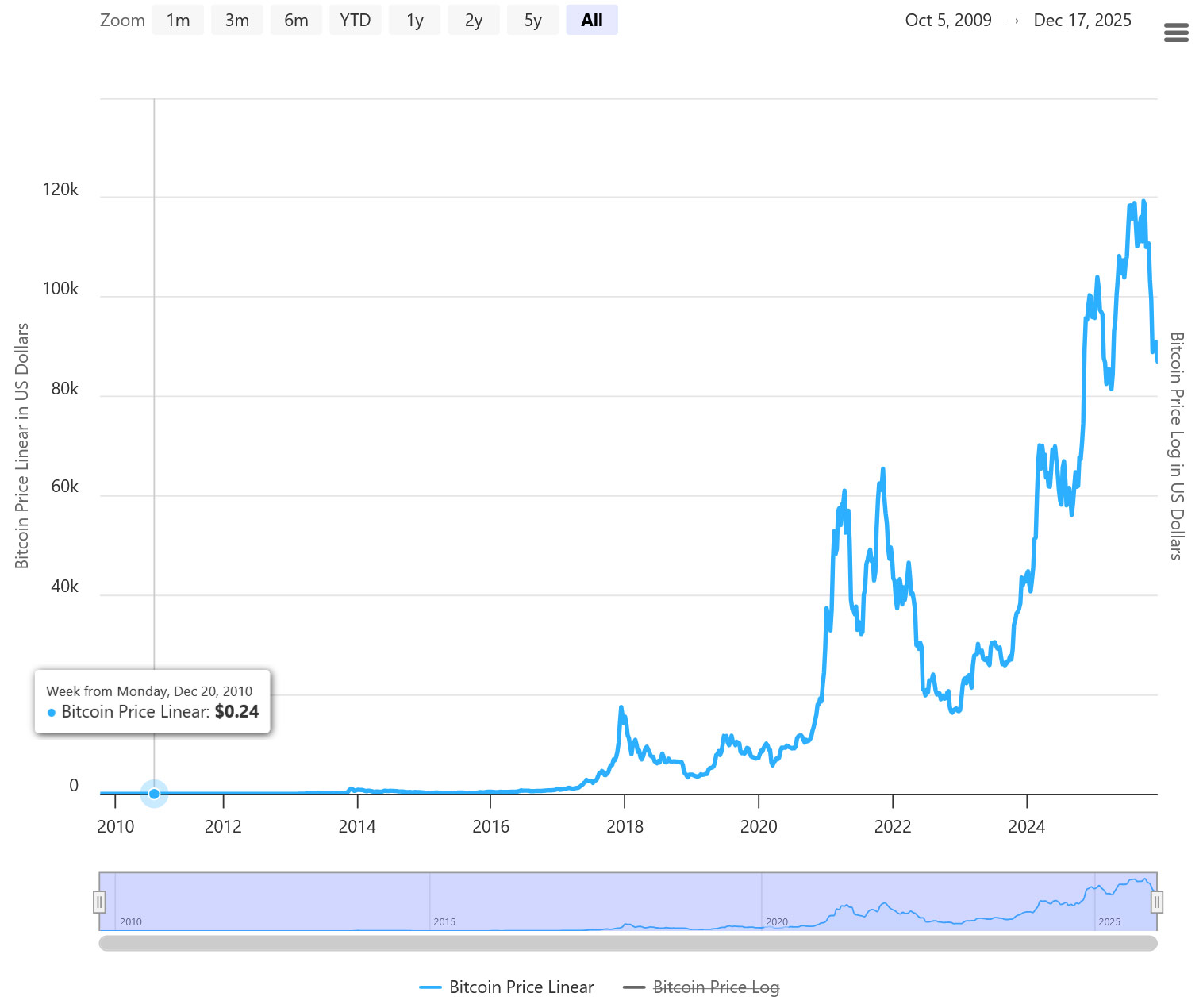1203x1008 pixels.
Task: Select the 1y zoom range
Action: pyautogui.click(x=414, y=20)
